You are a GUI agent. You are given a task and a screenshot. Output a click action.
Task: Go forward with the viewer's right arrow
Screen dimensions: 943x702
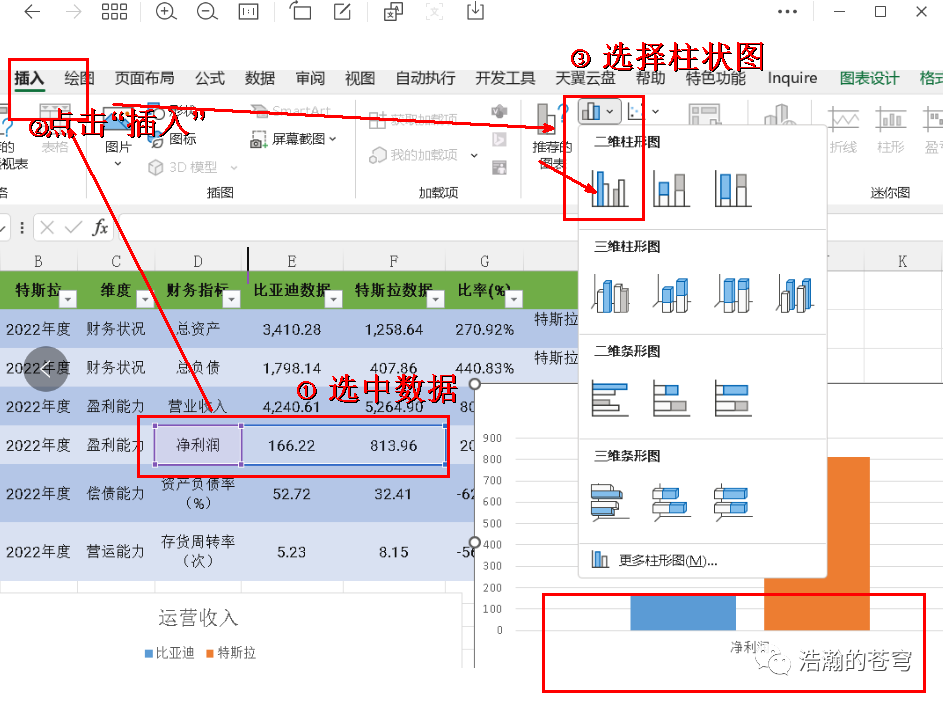tap(73, 11)
